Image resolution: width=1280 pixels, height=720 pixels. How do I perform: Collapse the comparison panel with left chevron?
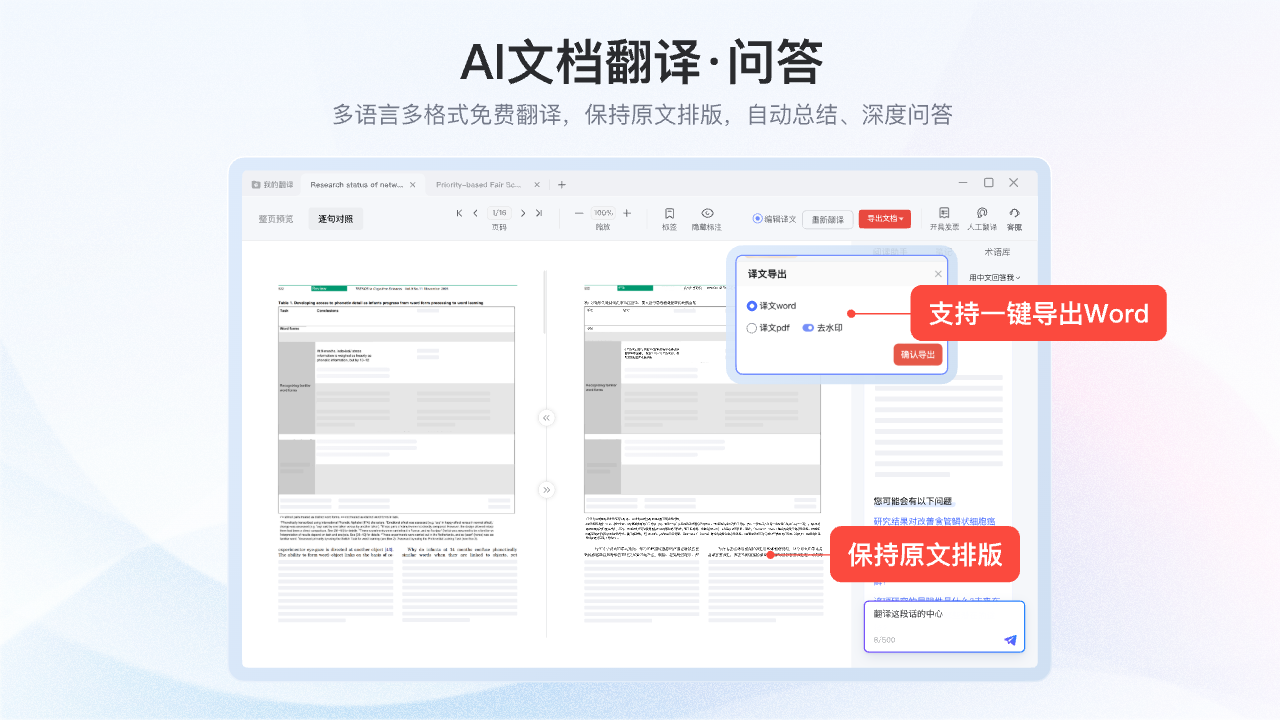pyautogui.click(x=546, y=417)
